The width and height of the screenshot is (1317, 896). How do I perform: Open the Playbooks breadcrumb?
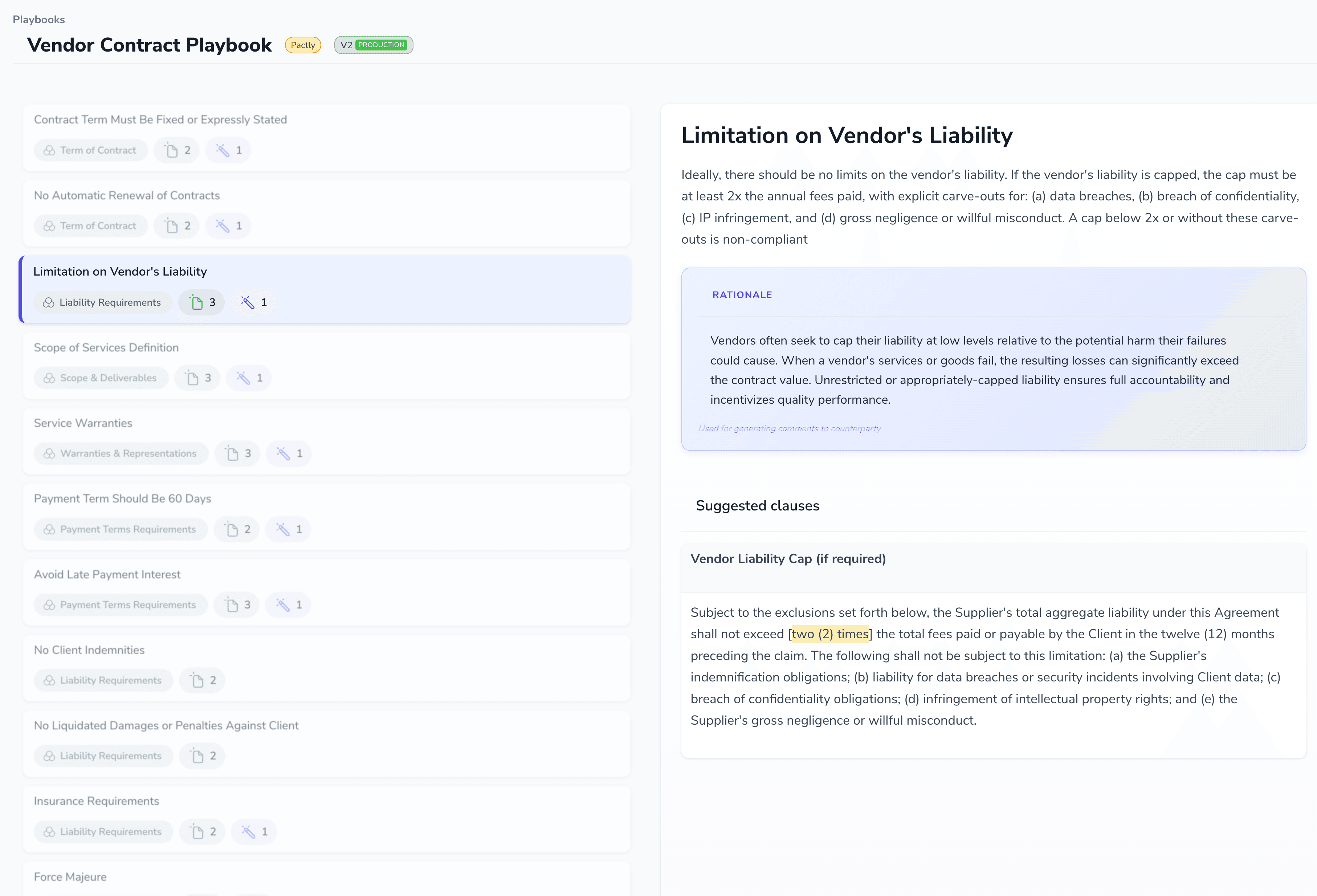coord(38,19)
